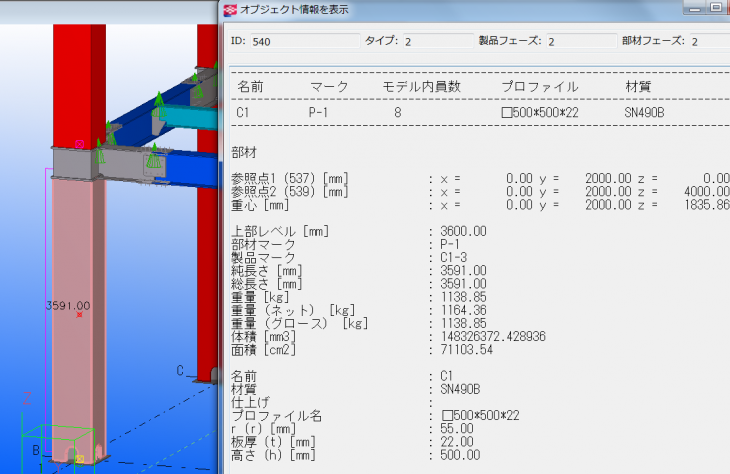Click the Tekla icon in the dialog title bar
730x474 pixels.
[230, 9]
